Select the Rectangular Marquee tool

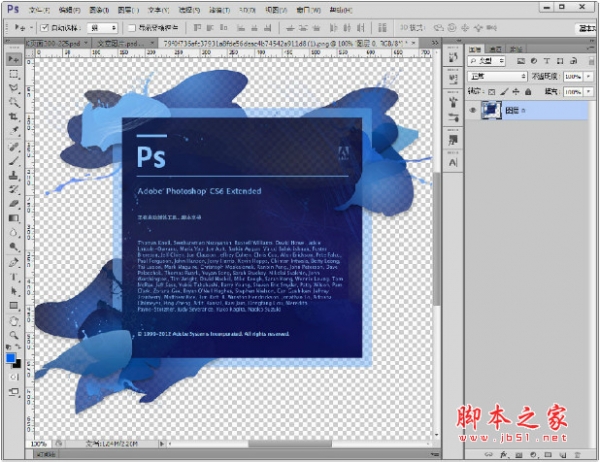[14, 74]
